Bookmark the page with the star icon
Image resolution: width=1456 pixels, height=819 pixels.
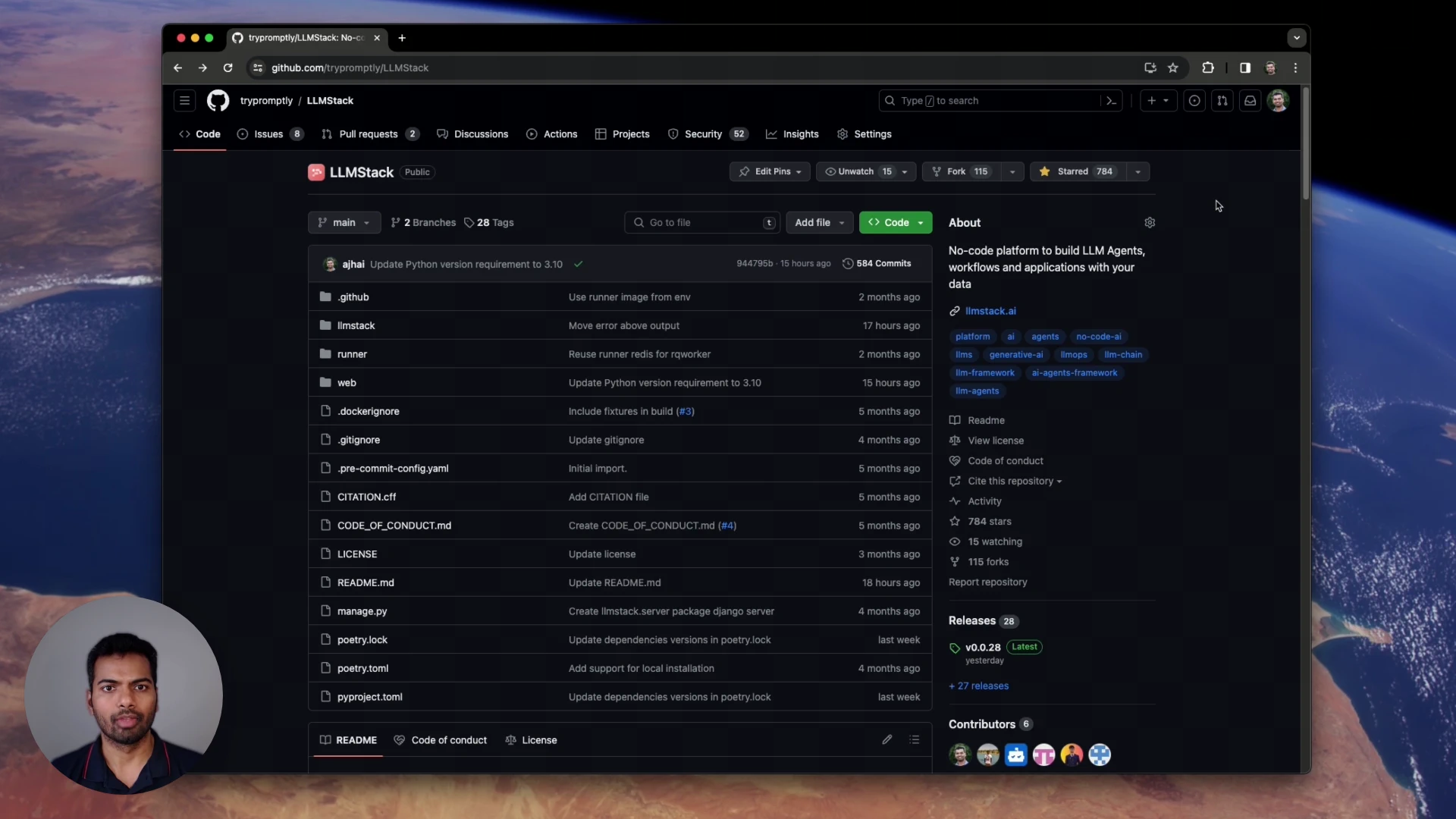click(x=1173, y=68)
